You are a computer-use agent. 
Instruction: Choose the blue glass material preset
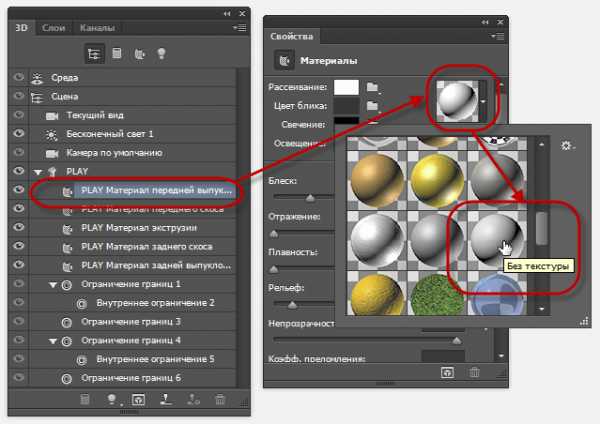pos(496,294)
